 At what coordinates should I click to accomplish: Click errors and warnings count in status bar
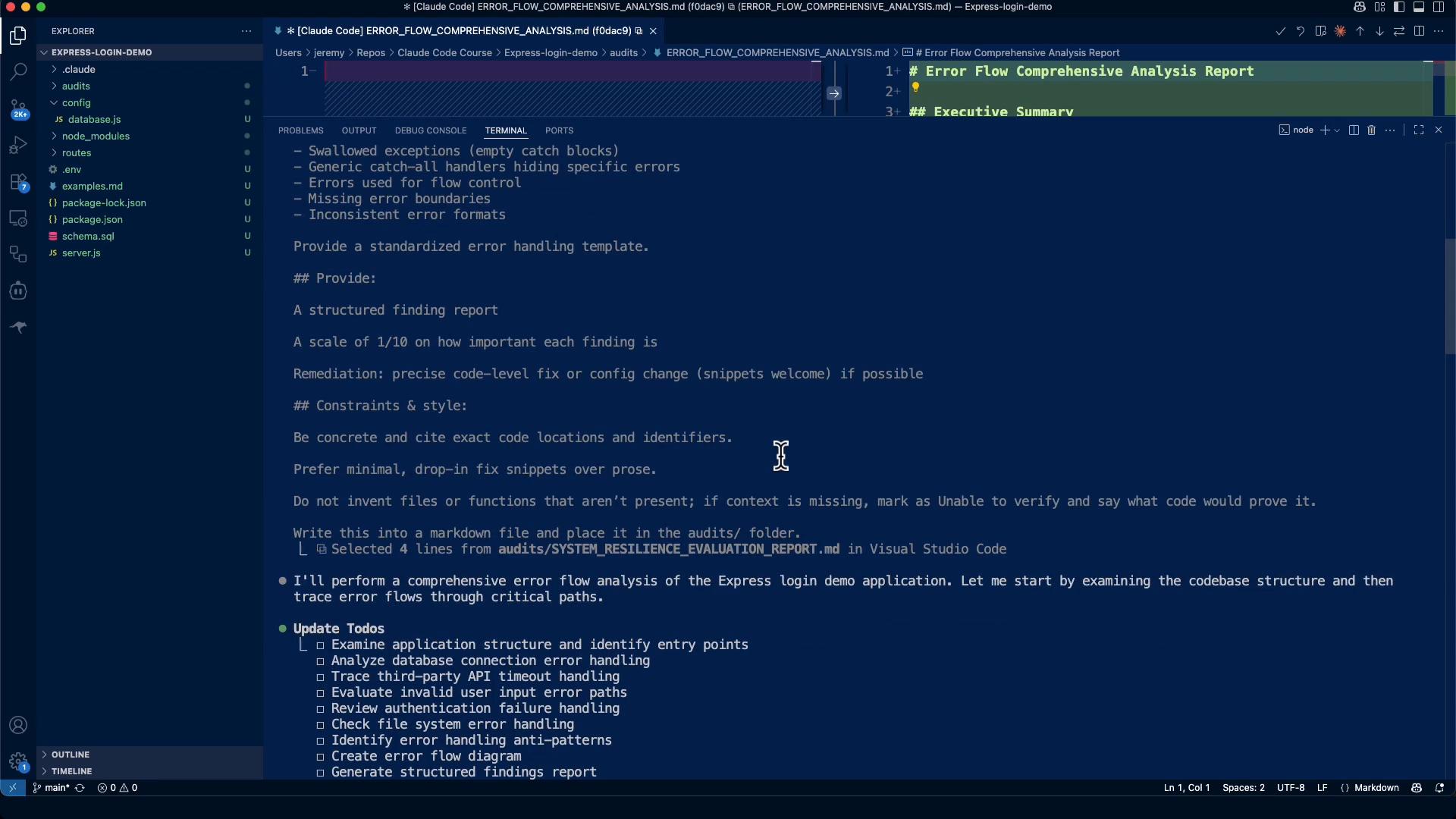coord(118,788)
